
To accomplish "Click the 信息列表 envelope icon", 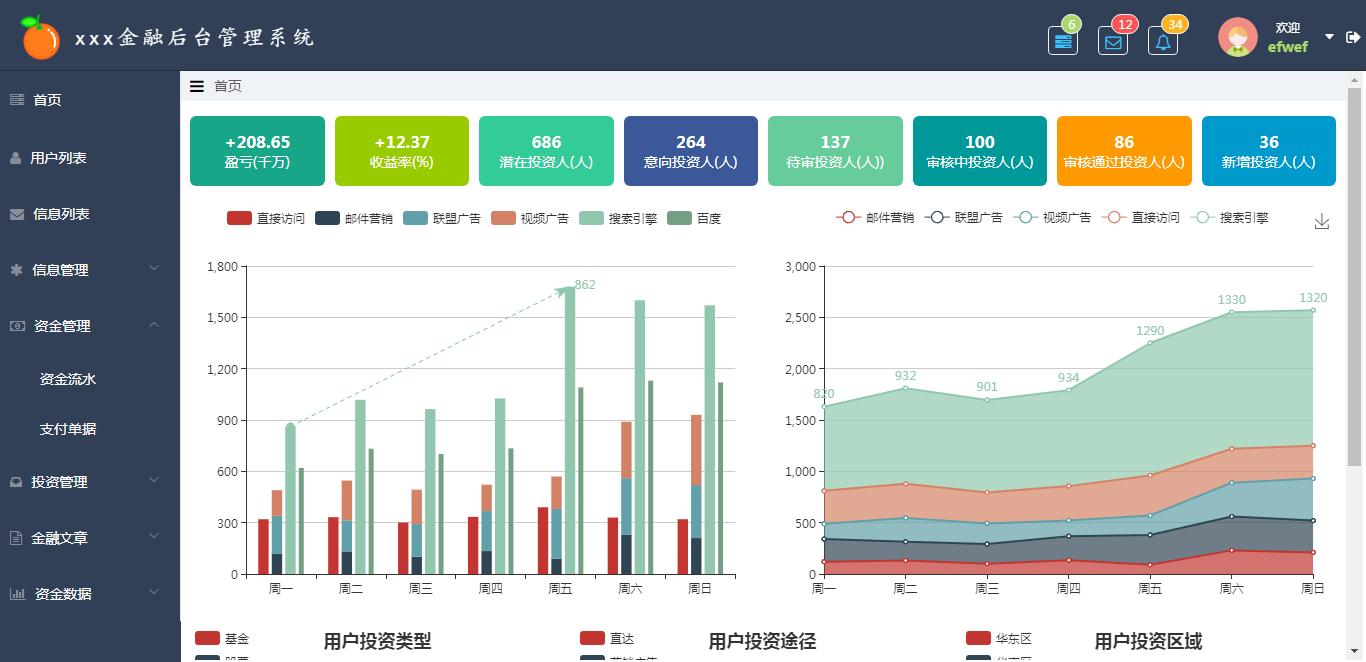I will pos(16,214).
